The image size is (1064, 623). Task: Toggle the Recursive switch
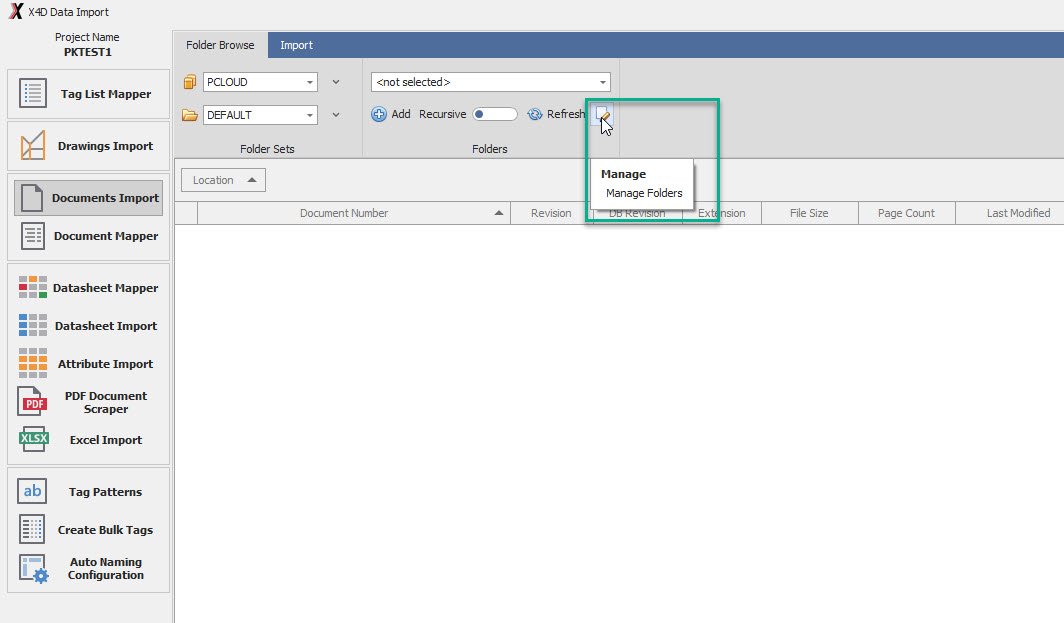495,114
